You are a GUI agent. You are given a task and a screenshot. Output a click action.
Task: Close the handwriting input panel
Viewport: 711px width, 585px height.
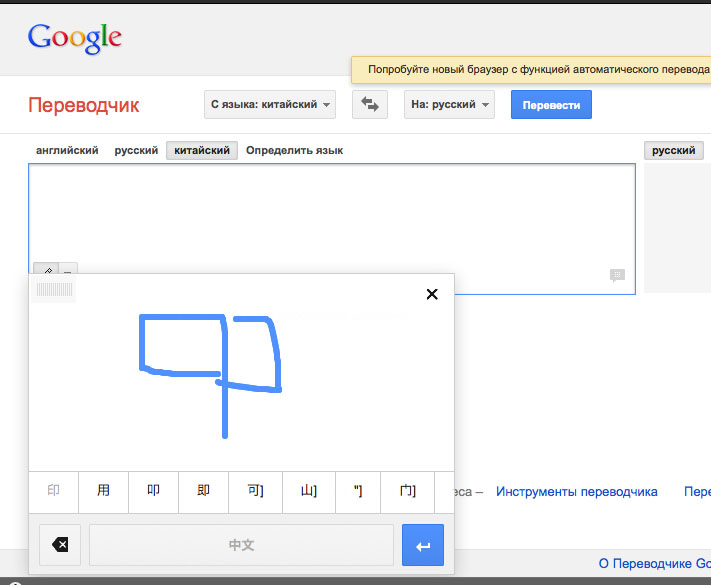(432, 294)
